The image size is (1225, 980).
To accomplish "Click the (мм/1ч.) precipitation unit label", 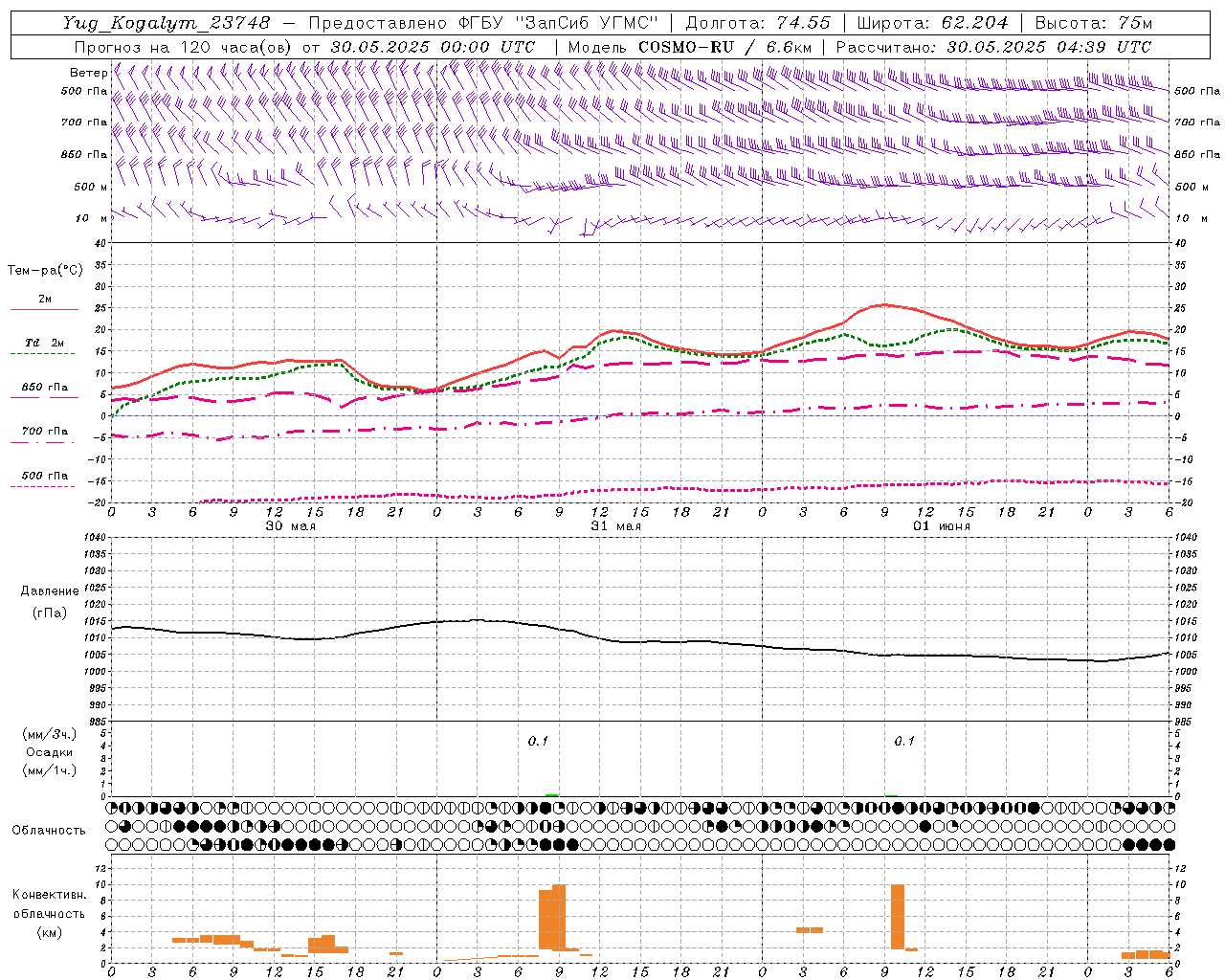I will point(50,770).
